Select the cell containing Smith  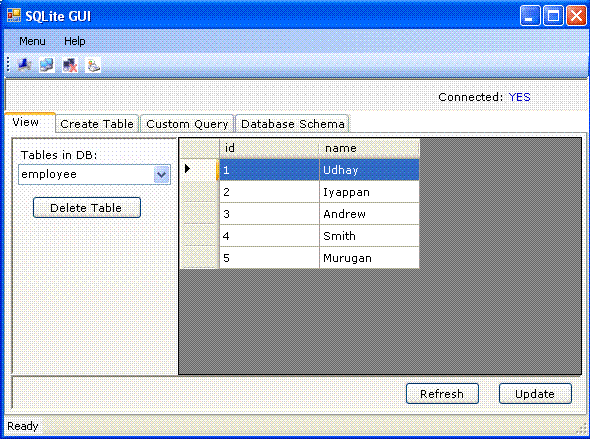[369, 236]
